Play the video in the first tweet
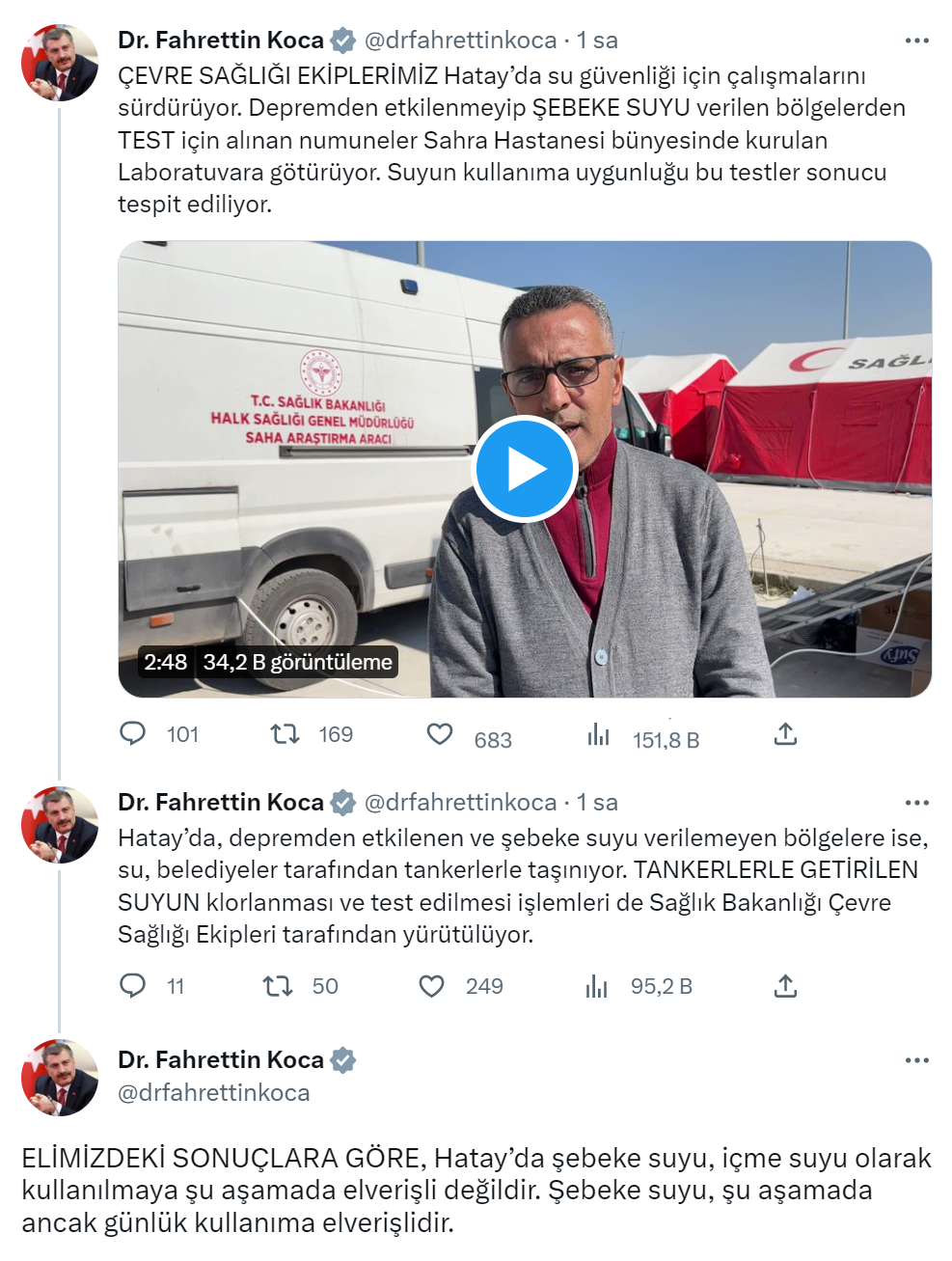Image resolution: width=952 pixels, height=1261 pixels. [525, 470]
